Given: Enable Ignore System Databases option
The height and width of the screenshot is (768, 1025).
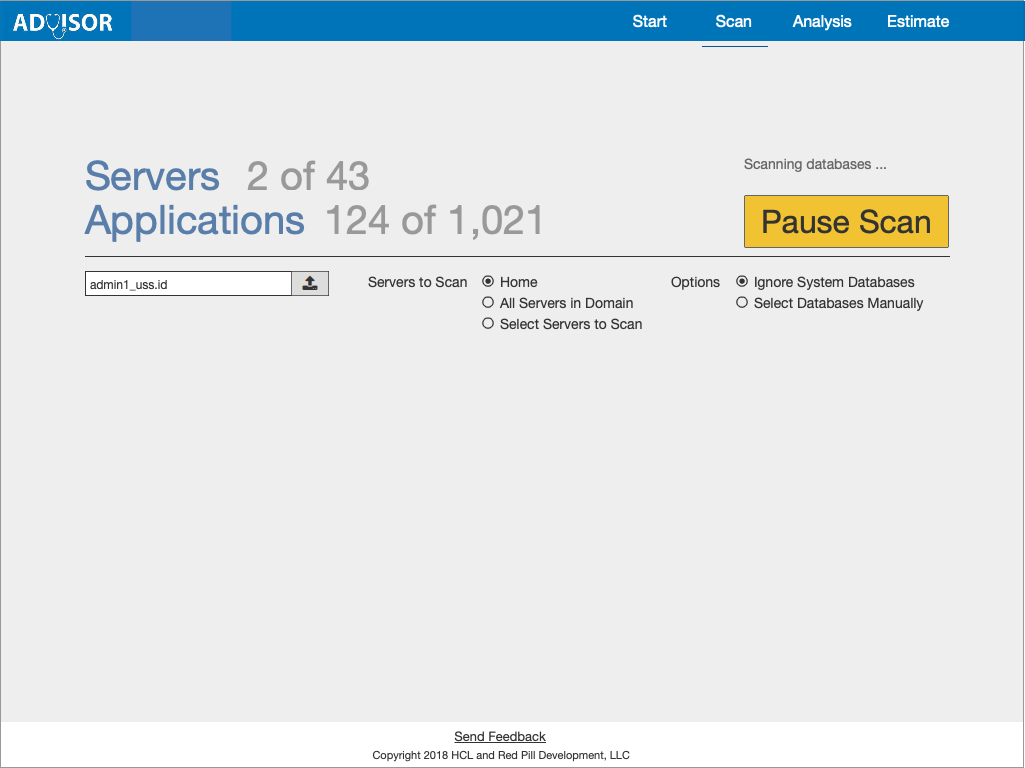Looking at the screenshot, I should point(742,282).
